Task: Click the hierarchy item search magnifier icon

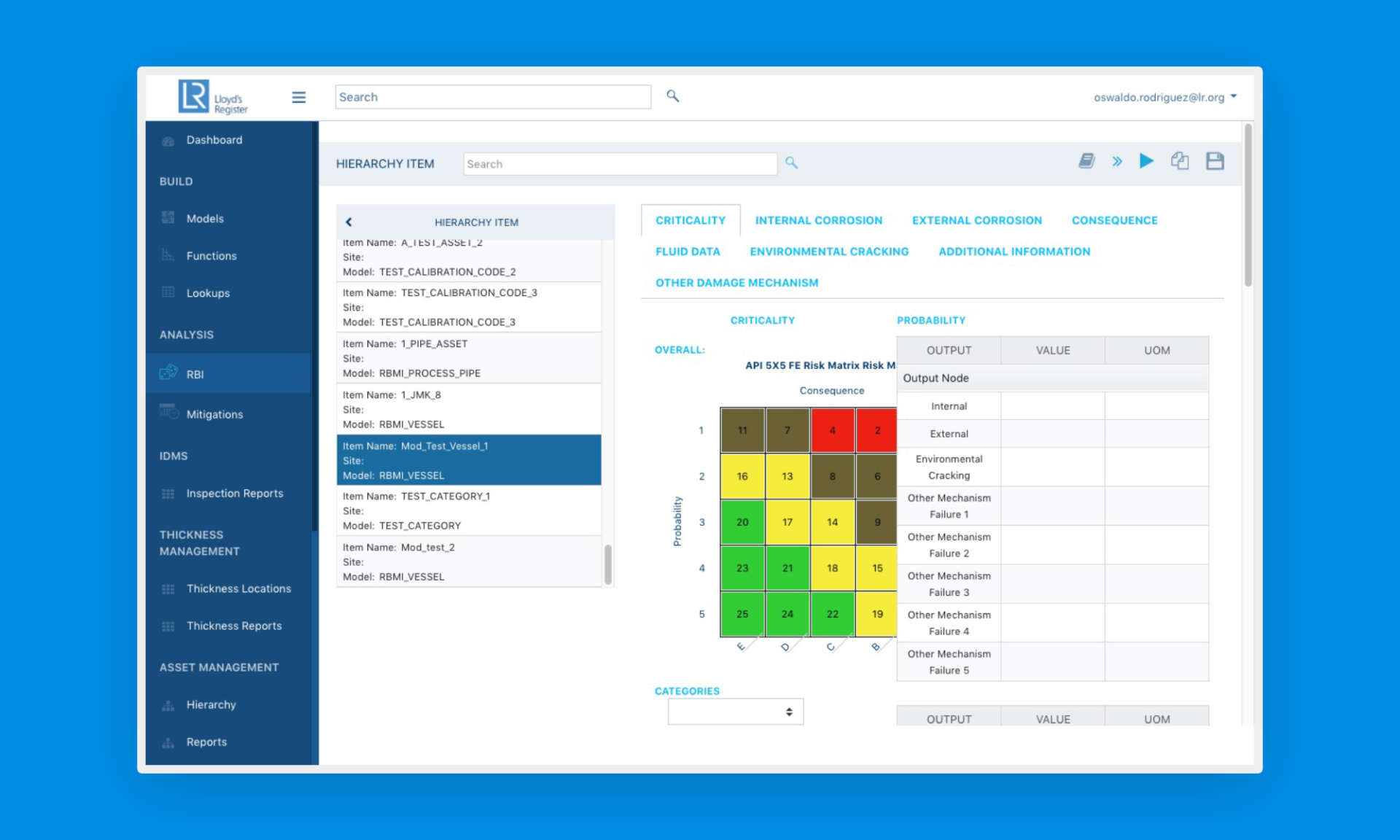Action: click(791, 163)
